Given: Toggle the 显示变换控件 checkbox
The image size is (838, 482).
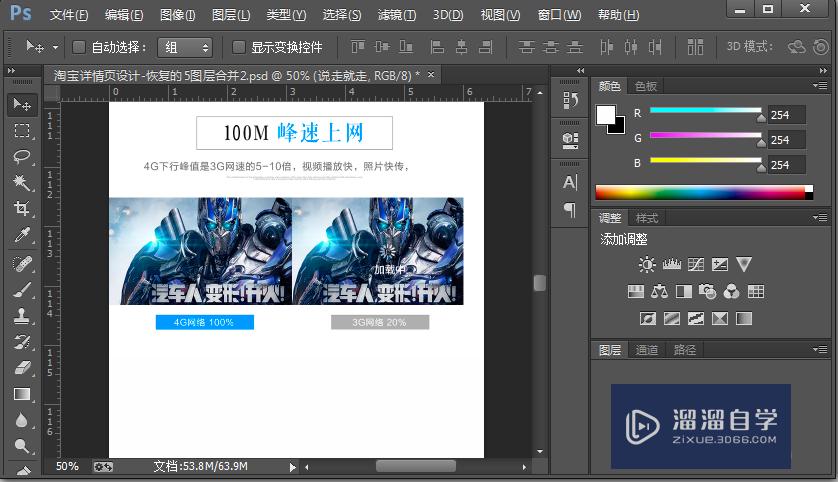Looking at the screenshot, I should (238, 47).
